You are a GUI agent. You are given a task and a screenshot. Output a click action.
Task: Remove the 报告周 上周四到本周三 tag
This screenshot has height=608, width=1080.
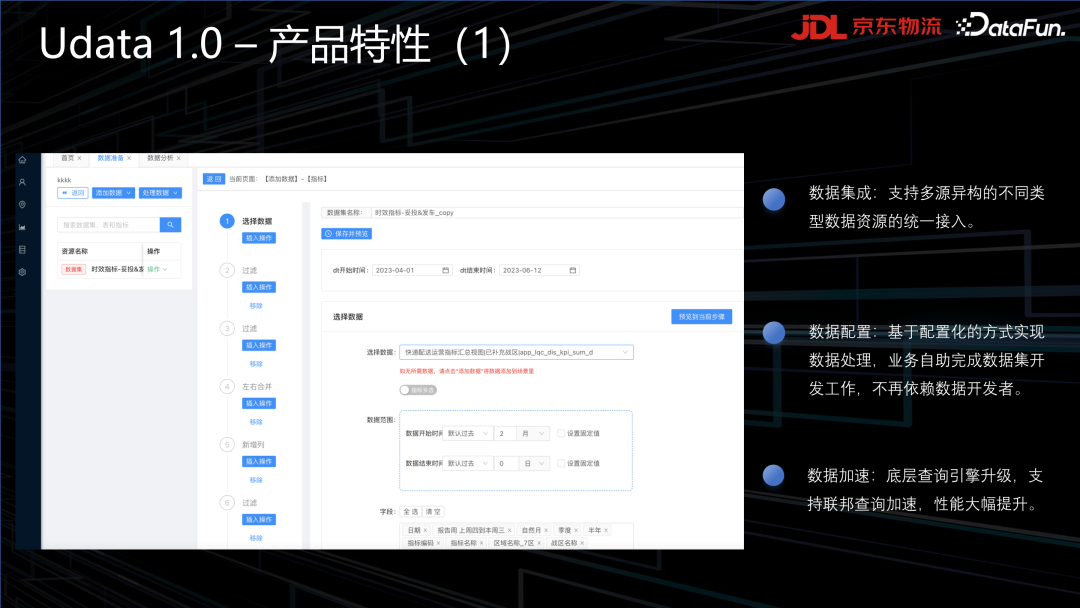509,530
